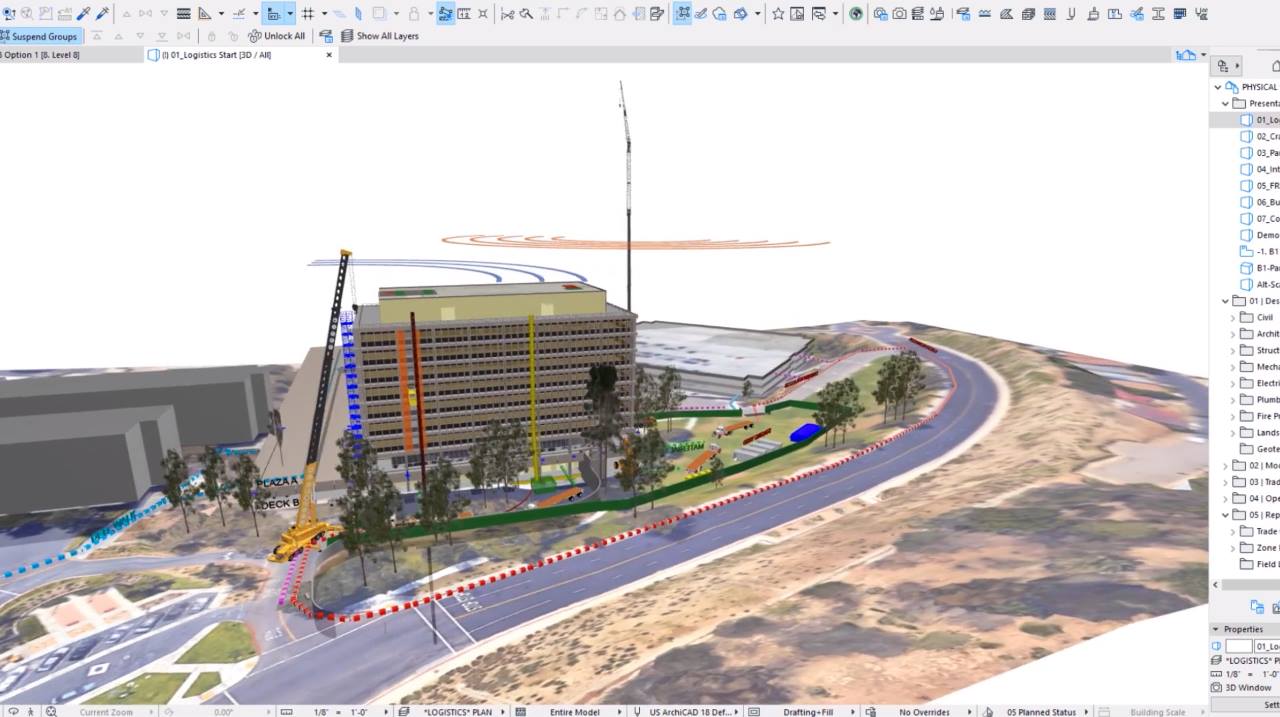Click the 3D building view icon at tab bar right
1280x717 pixels.
[1186, 55]
